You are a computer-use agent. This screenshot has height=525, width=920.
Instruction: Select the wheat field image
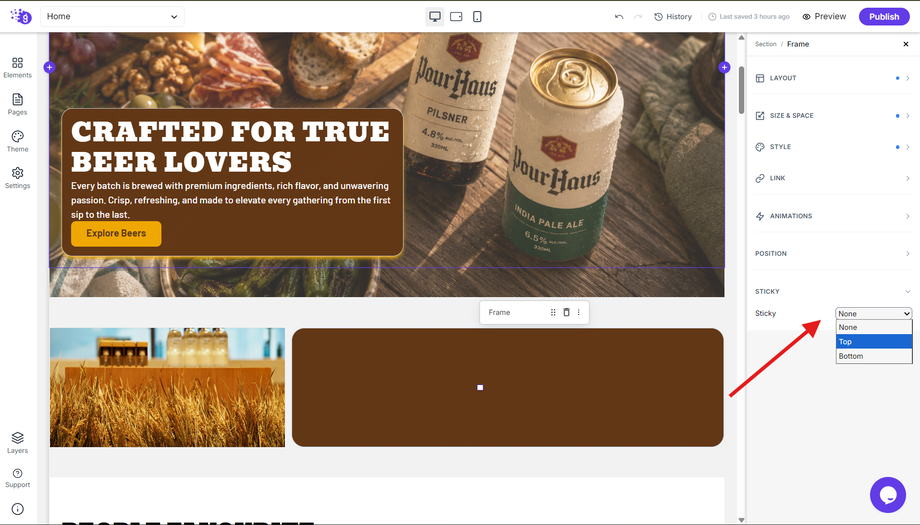(x=167, y=387)
